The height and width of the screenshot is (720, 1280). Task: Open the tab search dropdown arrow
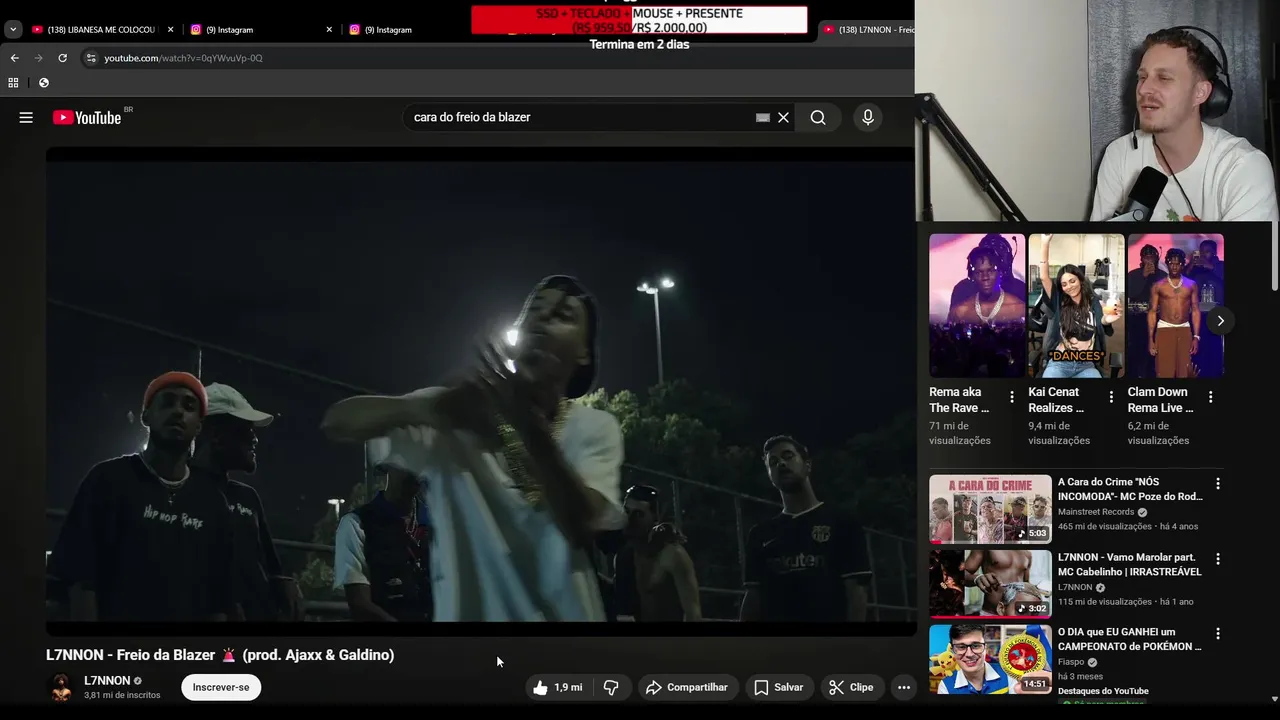click(x=13, y=29)
